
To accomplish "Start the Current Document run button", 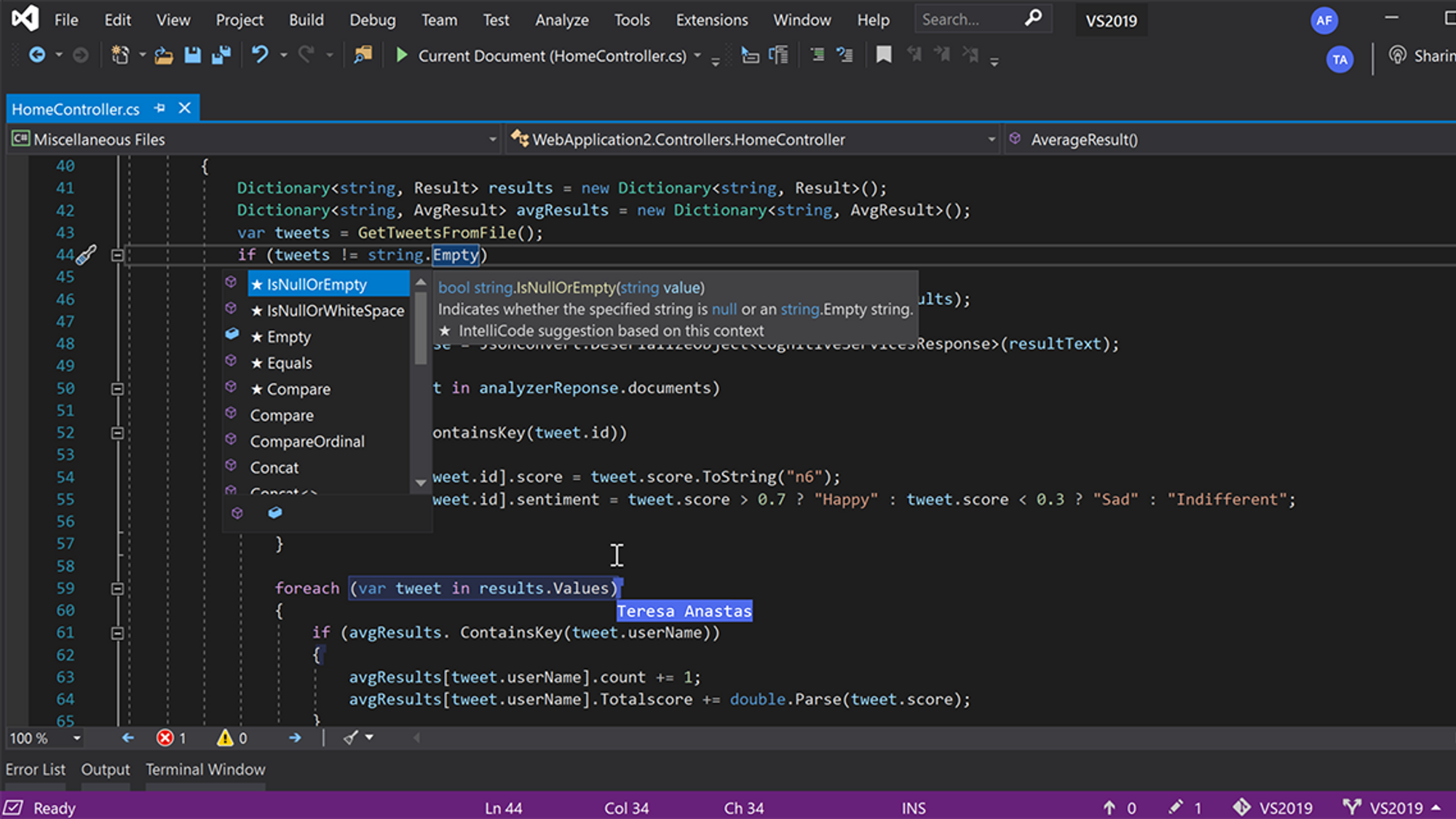I will [401, 55].
